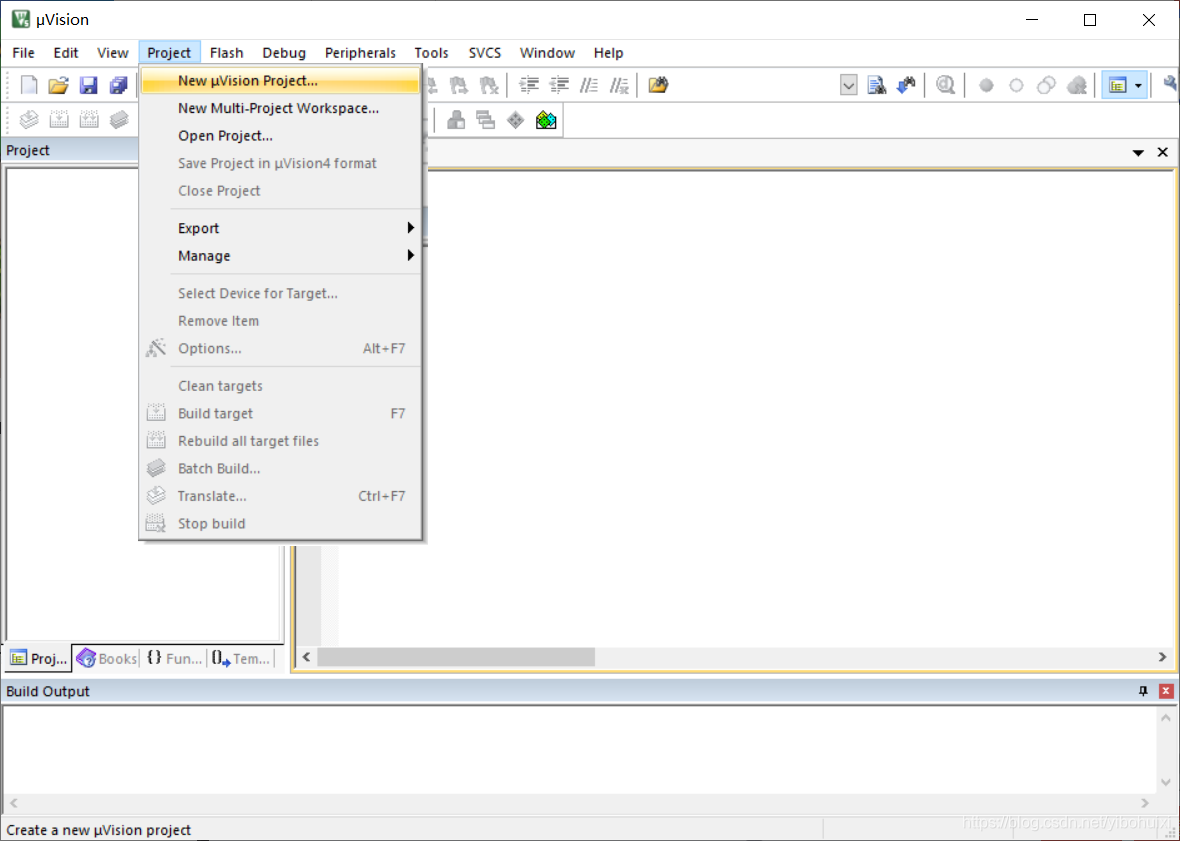Click the Comment selection icon
The image size is (1180, 841).
[x=589, y=85]
